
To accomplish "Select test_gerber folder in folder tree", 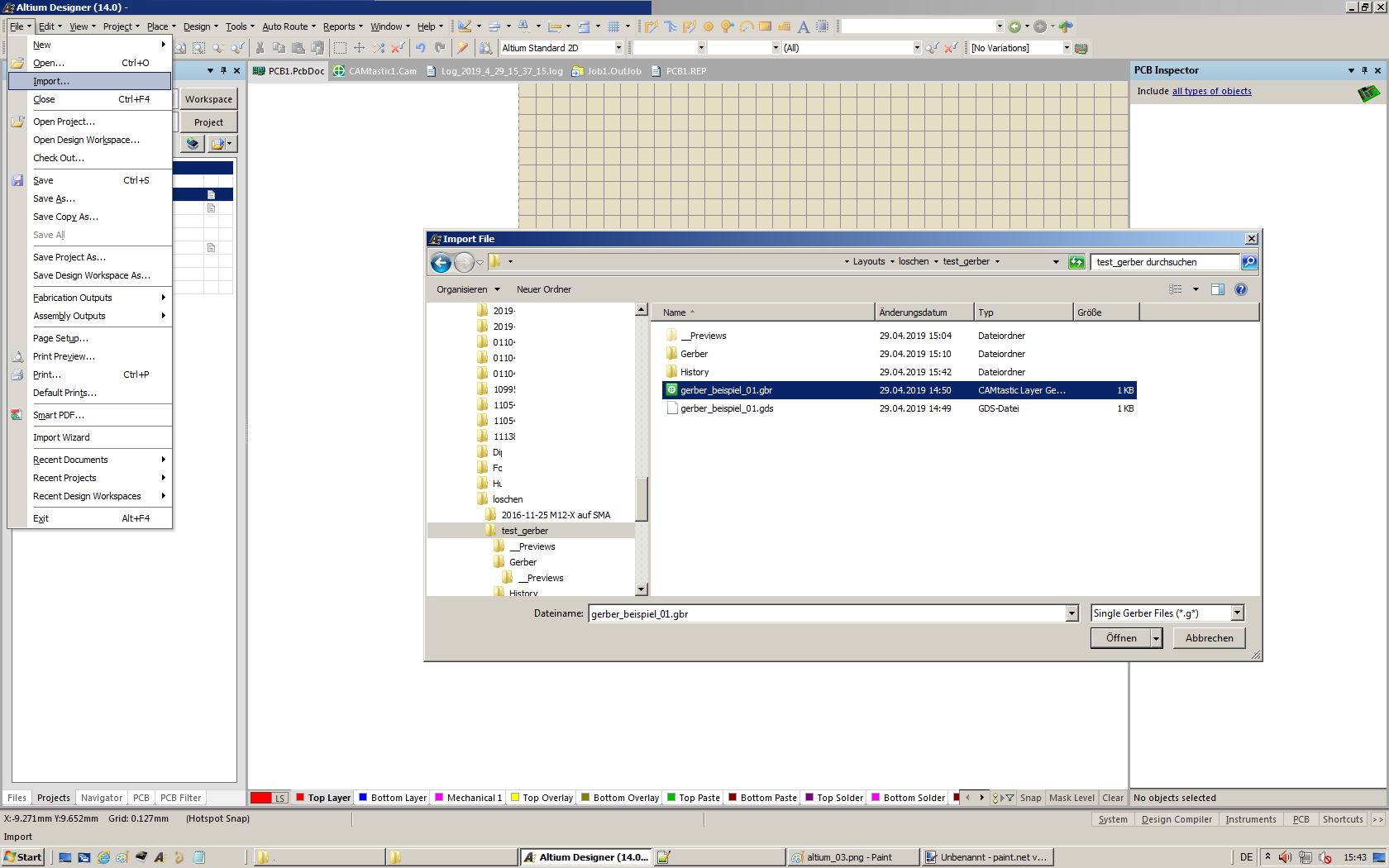I will 524,531.
